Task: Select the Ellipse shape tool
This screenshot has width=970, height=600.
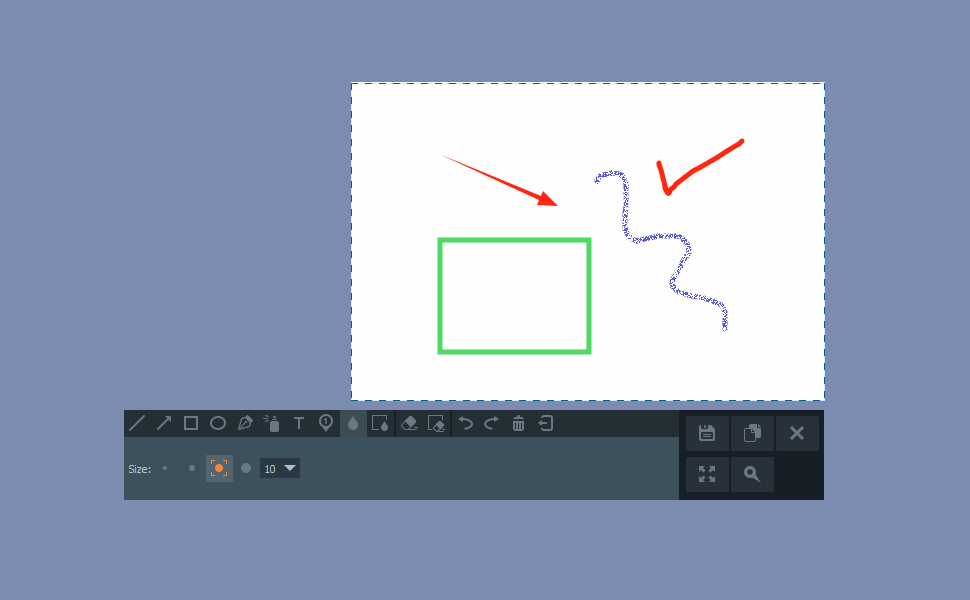Action: point(218,423)
